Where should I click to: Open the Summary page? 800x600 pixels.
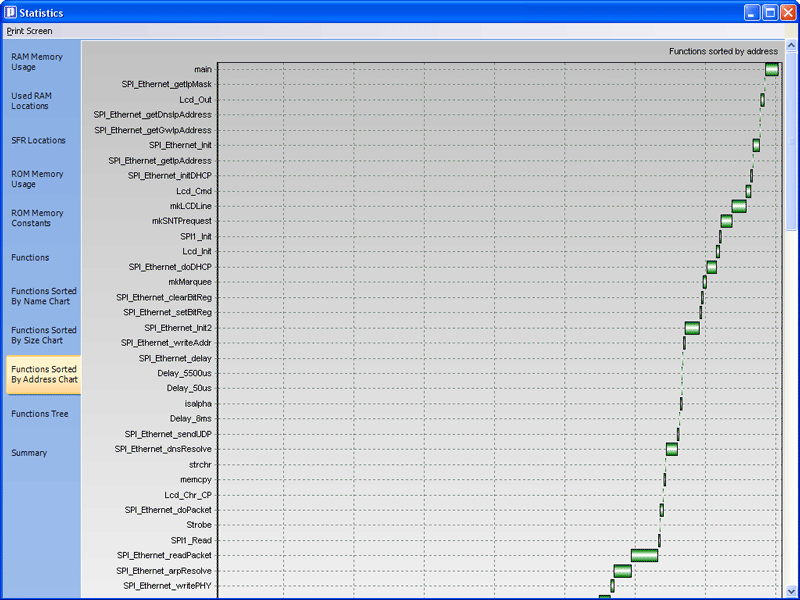29,453
